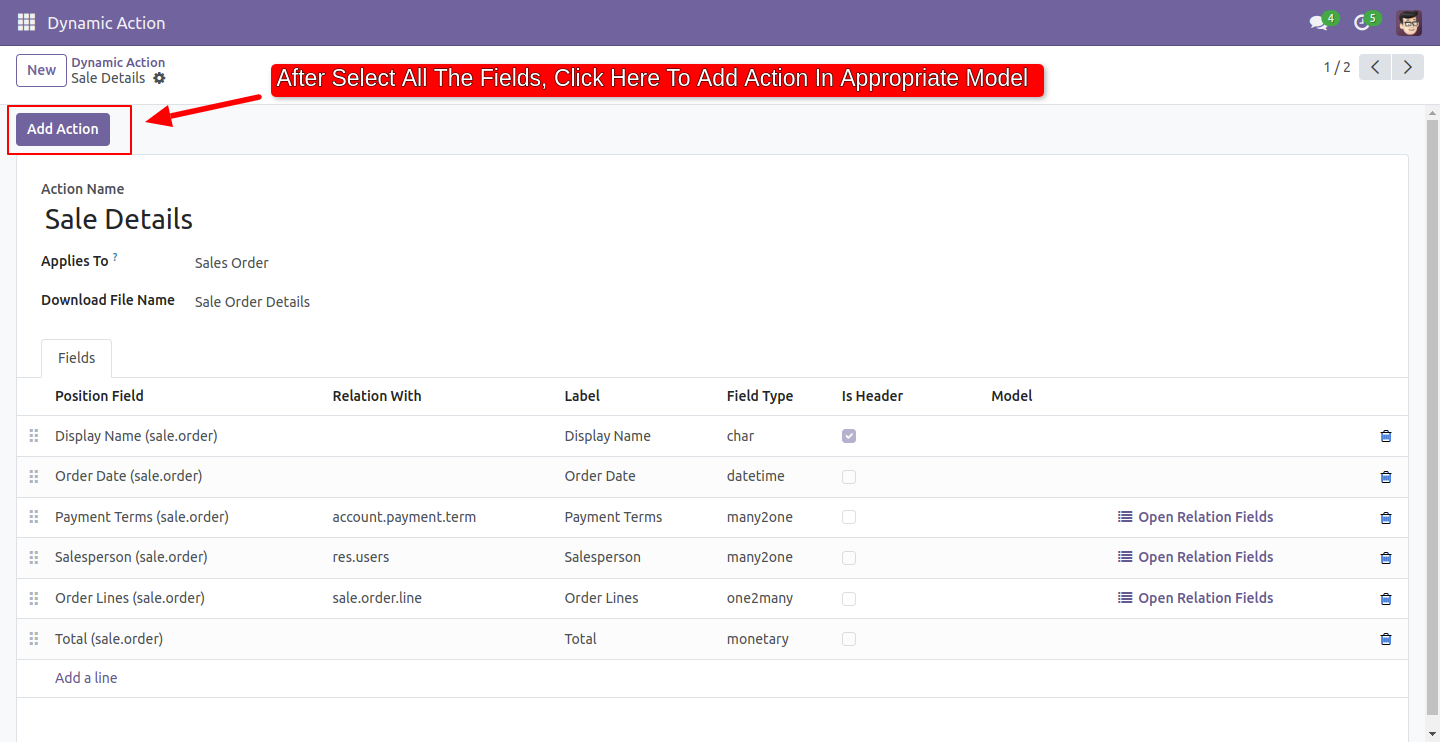Sort by Model column header
This screenshot has width=1440, height=742.
coord(1012,396)
